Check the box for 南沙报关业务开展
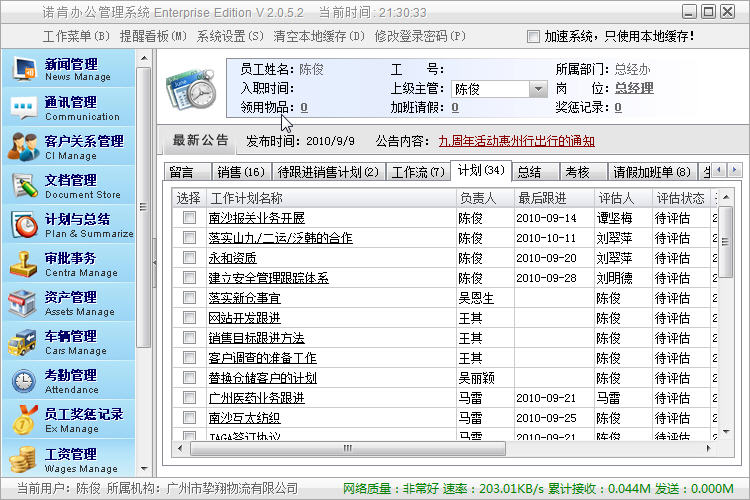 pyautogui.click(x=190, y=218)
